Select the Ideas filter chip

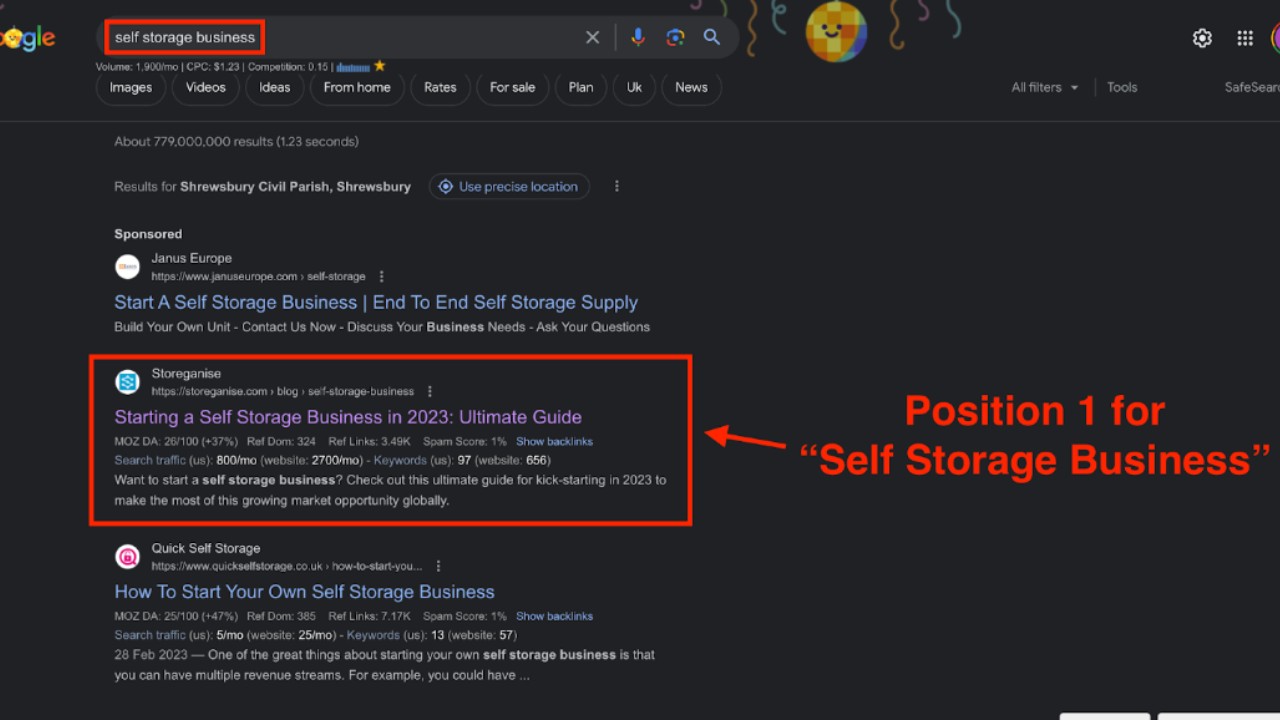point(275,87)
